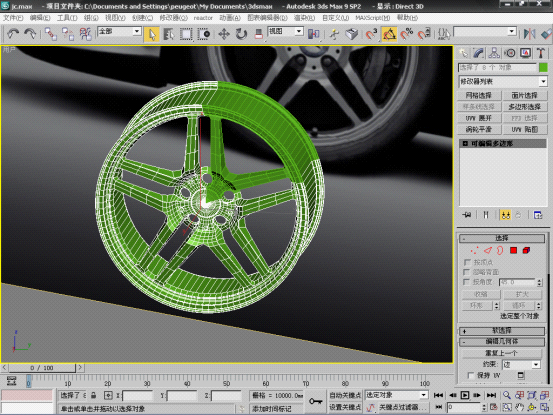Click the Mirror tool icon
Image resolution: width=553 pixels, height=415 pixels.
pos(529,34)
